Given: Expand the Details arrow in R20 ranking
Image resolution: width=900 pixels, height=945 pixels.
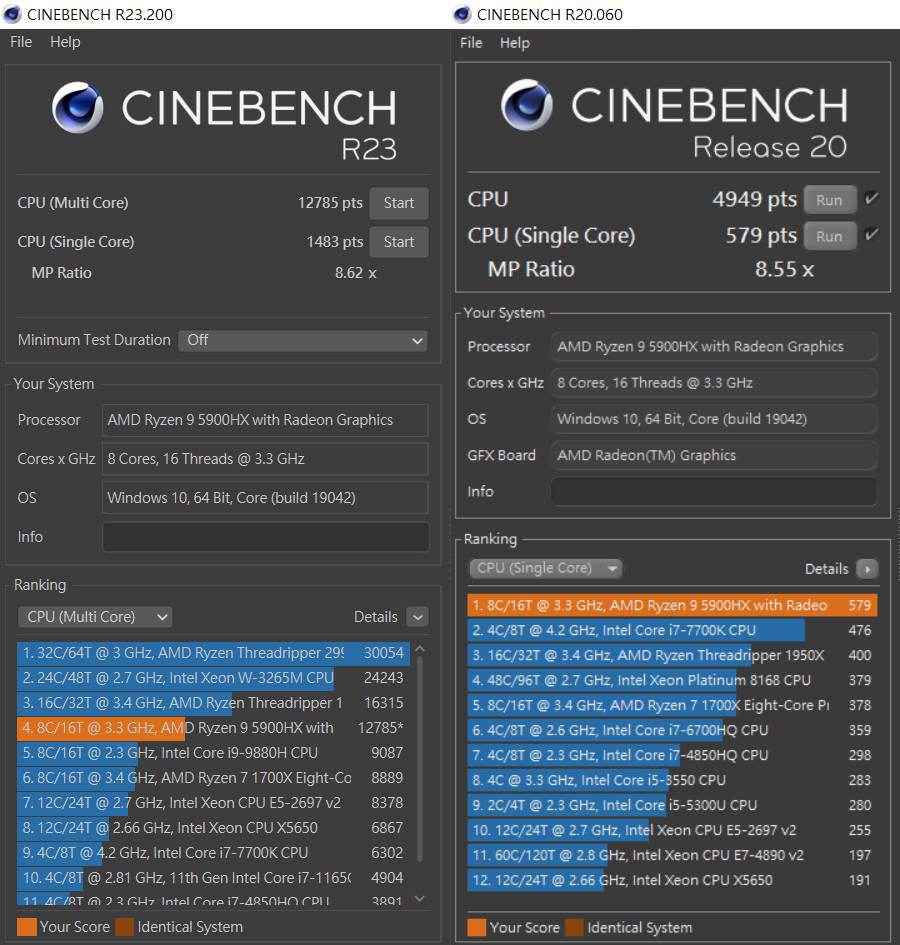Looking at the screenshot, I should [x=867, y=568].
